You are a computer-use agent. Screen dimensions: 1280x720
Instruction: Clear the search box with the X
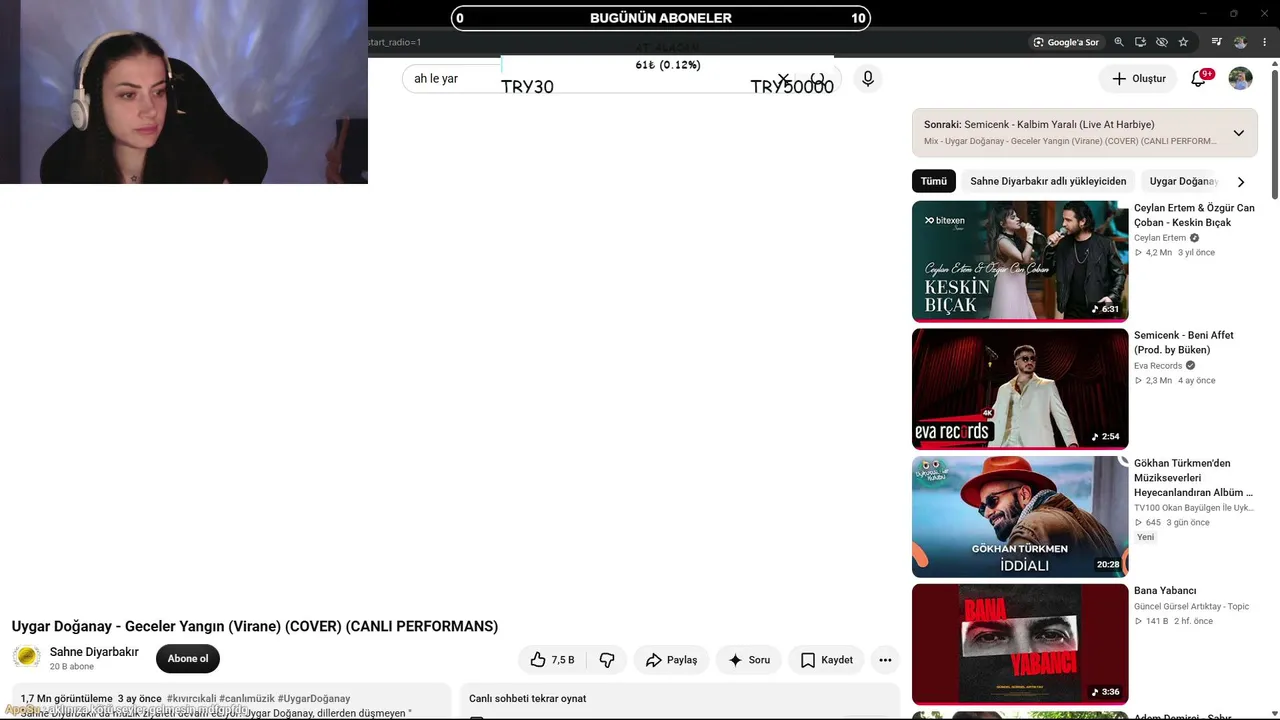784,78
